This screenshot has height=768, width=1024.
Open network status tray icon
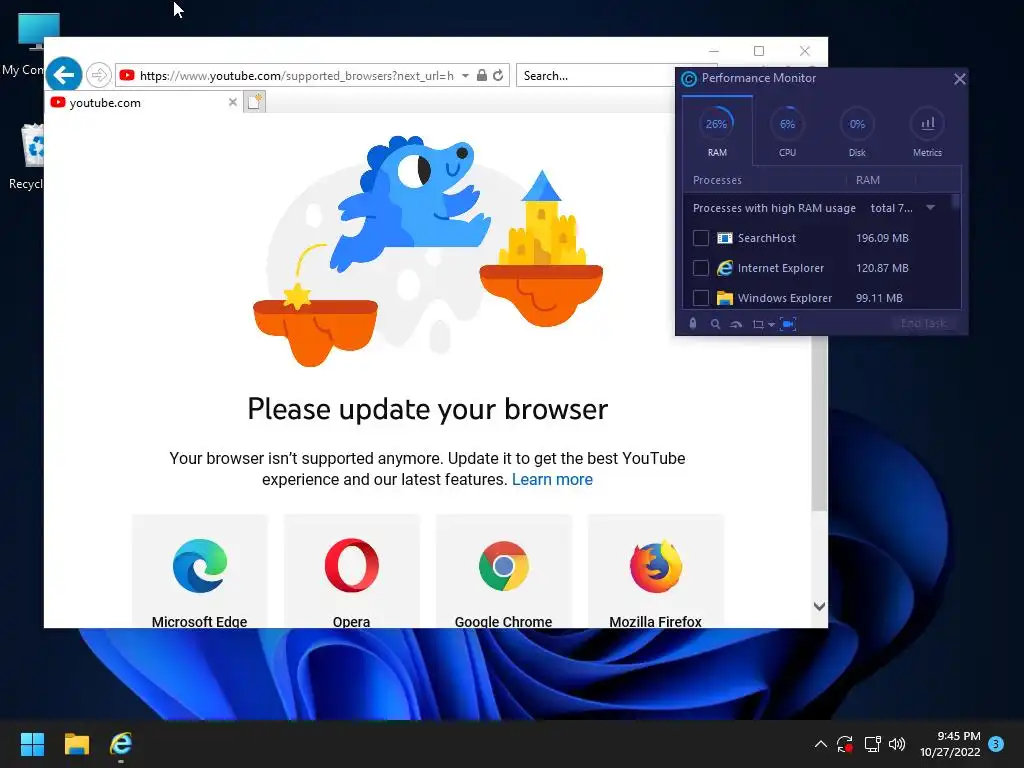click(872, 744)
